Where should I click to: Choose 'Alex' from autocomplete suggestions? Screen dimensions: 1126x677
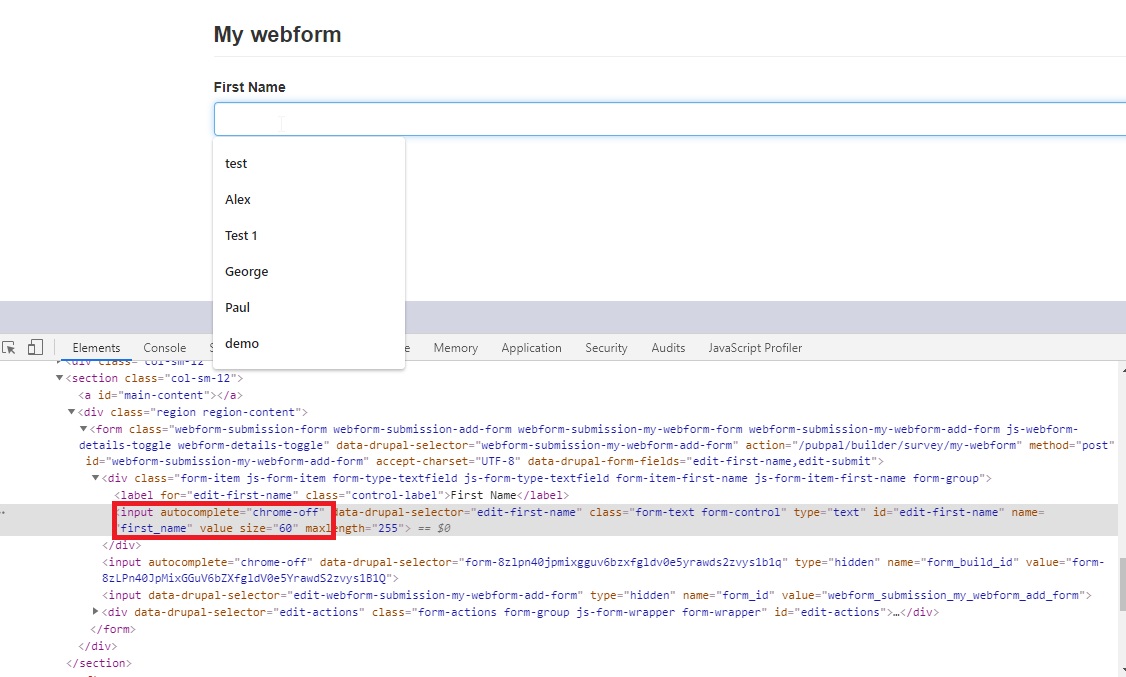tap(309, 200)
